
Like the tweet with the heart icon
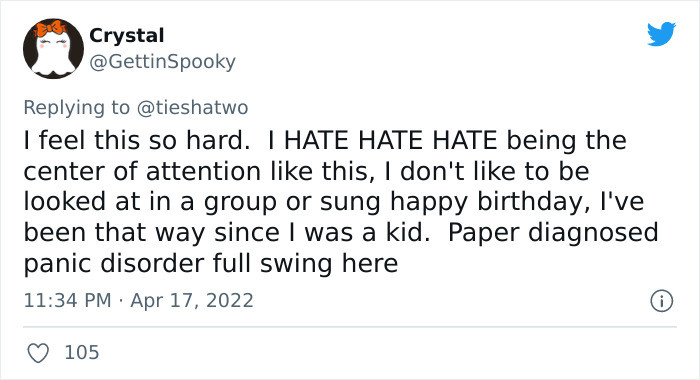point(38,353)
